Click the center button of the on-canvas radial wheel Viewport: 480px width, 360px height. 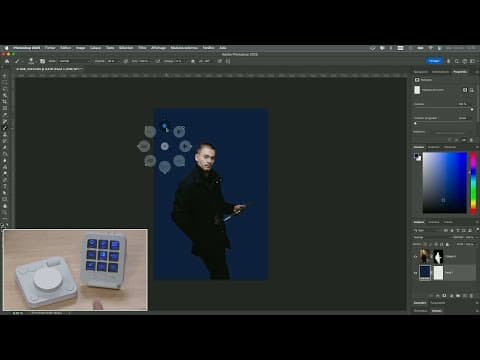point(165,146)
